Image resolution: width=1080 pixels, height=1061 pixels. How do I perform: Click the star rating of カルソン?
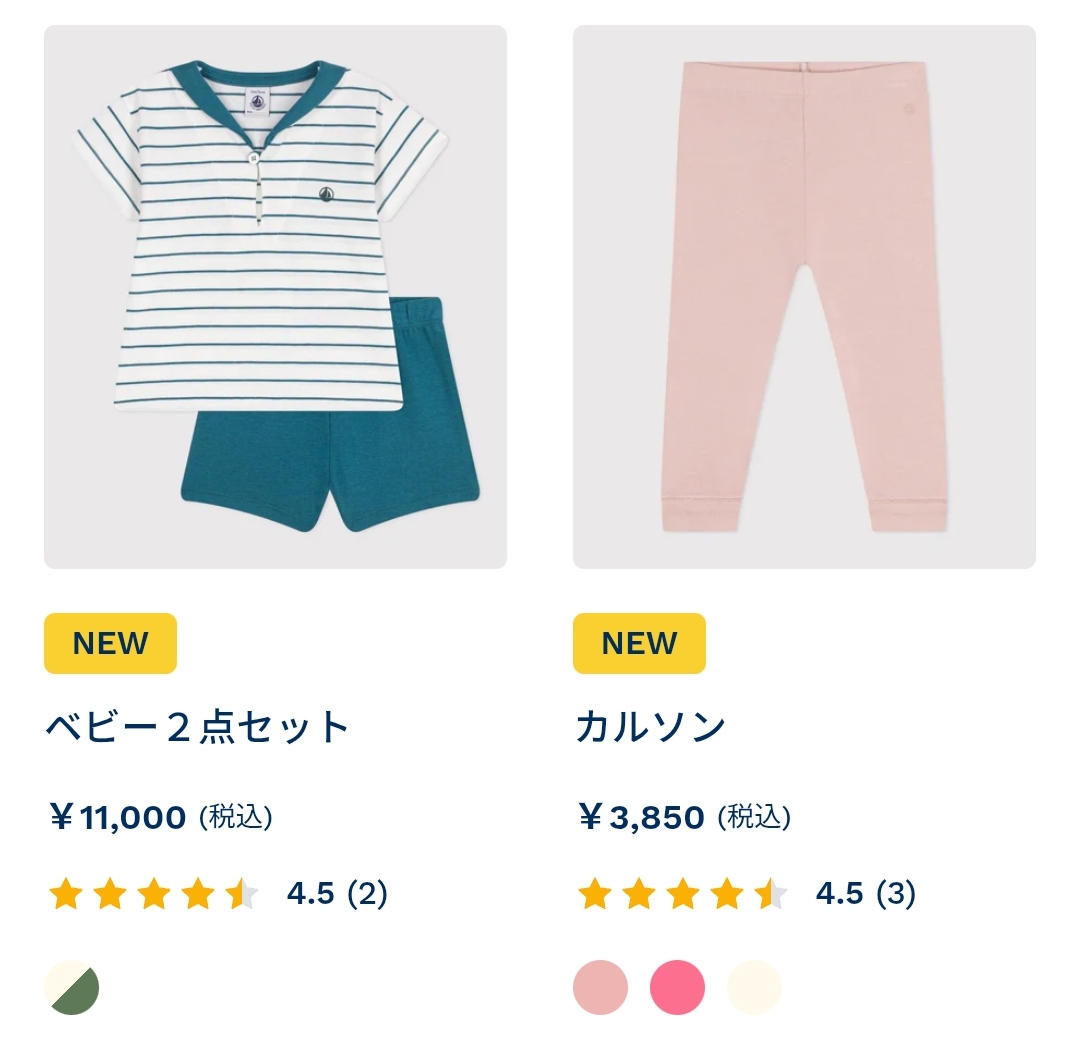tap(683, 894)
